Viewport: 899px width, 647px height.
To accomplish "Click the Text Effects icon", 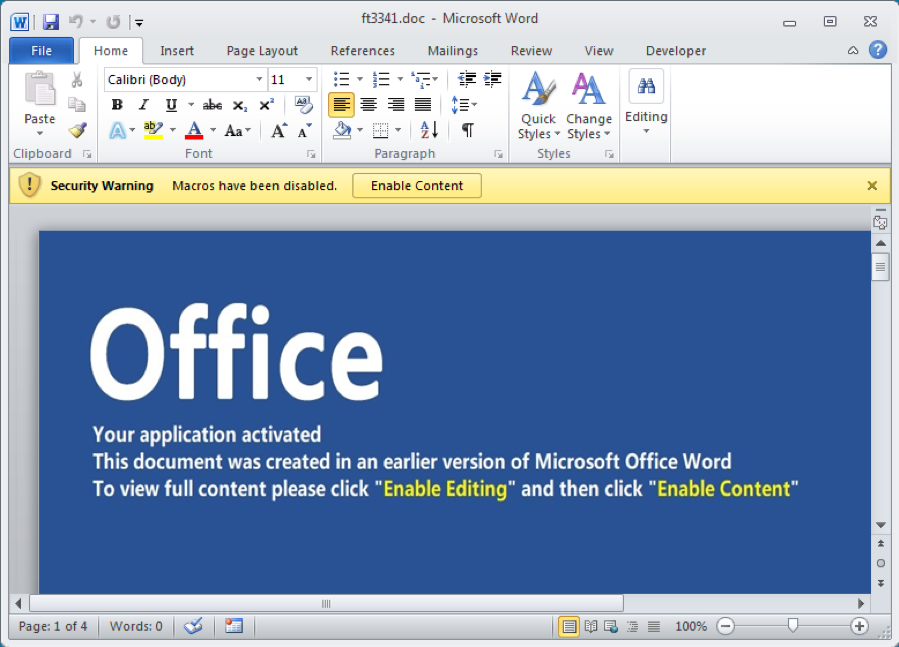I will (118, 130).
